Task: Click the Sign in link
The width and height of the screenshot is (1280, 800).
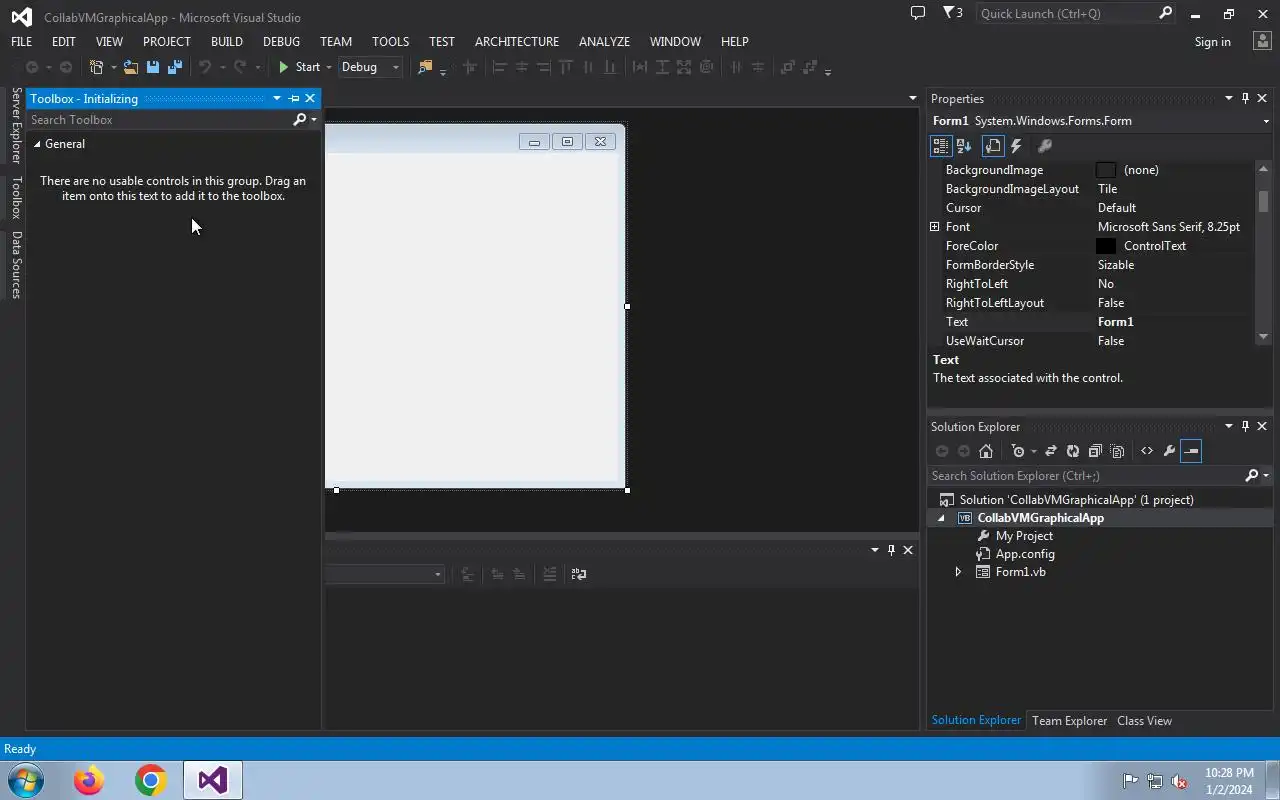Action: coord(1212,42)
